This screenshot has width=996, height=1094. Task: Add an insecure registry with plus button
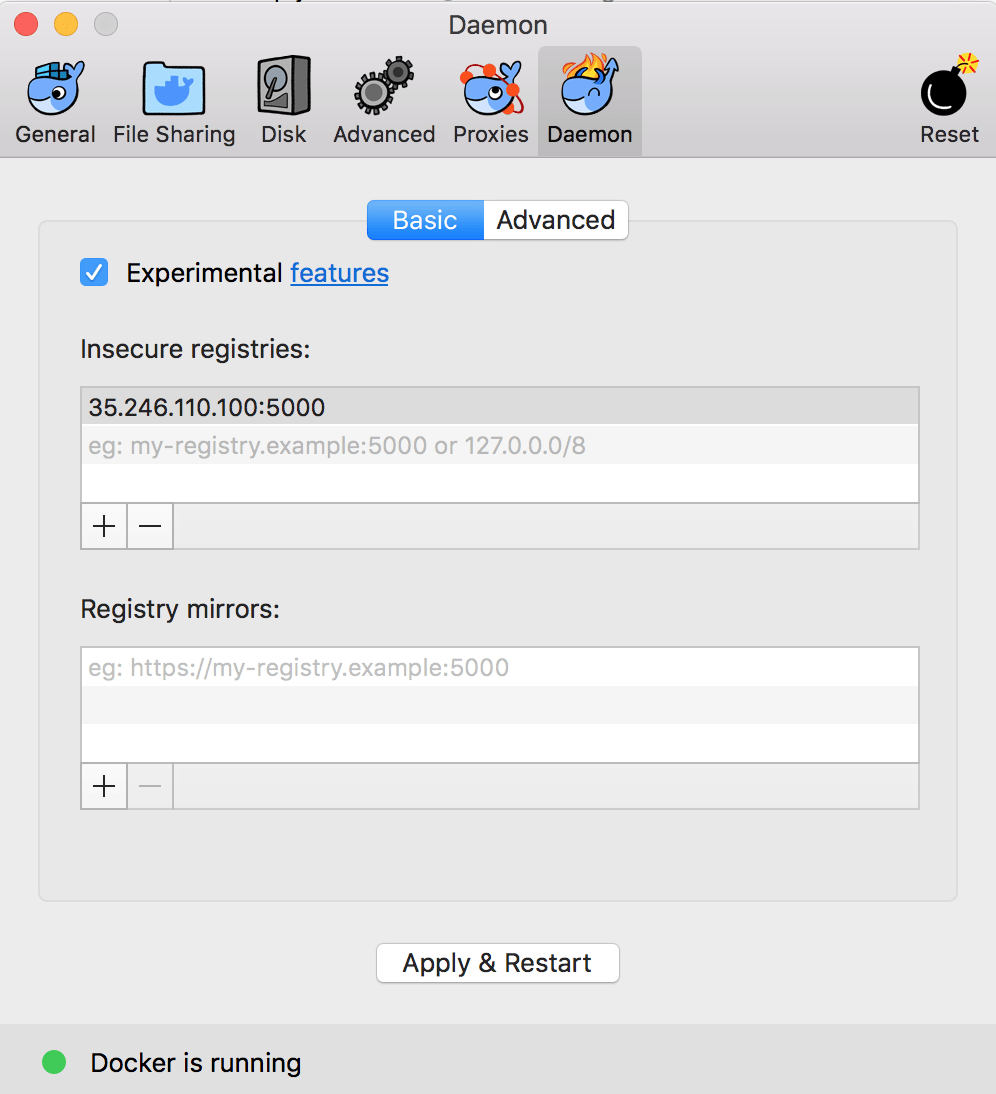click(104, 526)
